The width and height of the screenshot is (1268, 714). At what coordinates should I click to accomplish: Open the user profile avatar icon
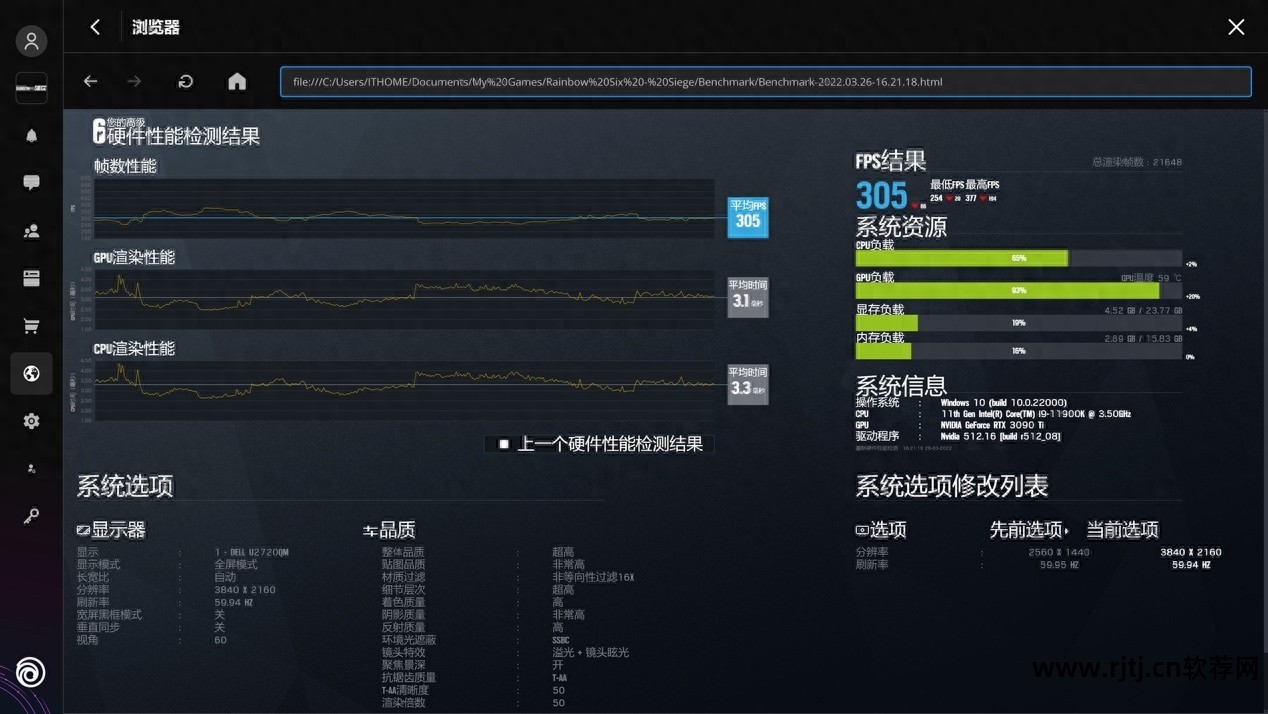pyautogui.click(x=31, y=41)
